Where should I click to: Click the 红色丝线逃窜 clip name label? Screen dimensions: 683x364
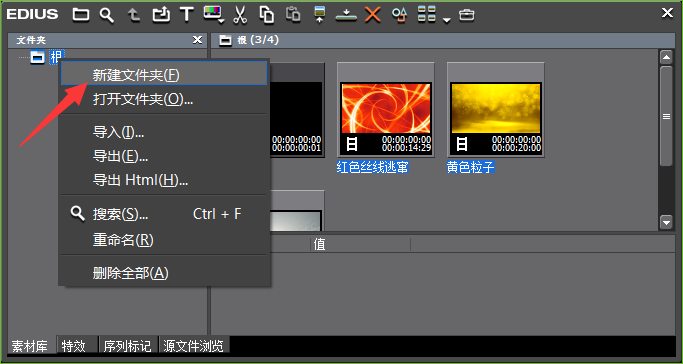click(372, 167)
